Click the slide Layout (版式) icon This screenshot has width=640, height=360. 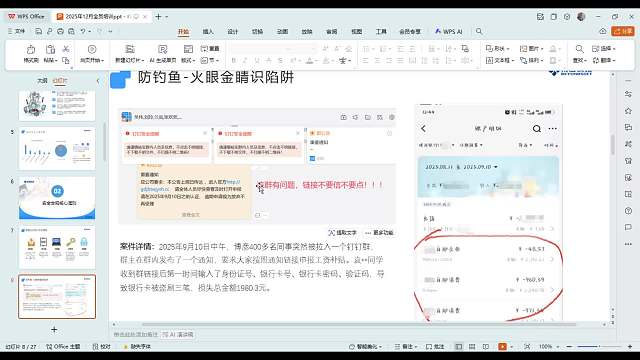coord(188,49)
